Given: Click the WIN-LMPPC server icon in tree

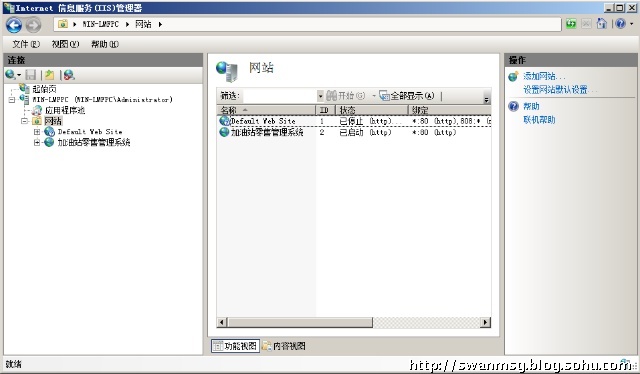Looking at the screenshot, I should click(24, 99).
